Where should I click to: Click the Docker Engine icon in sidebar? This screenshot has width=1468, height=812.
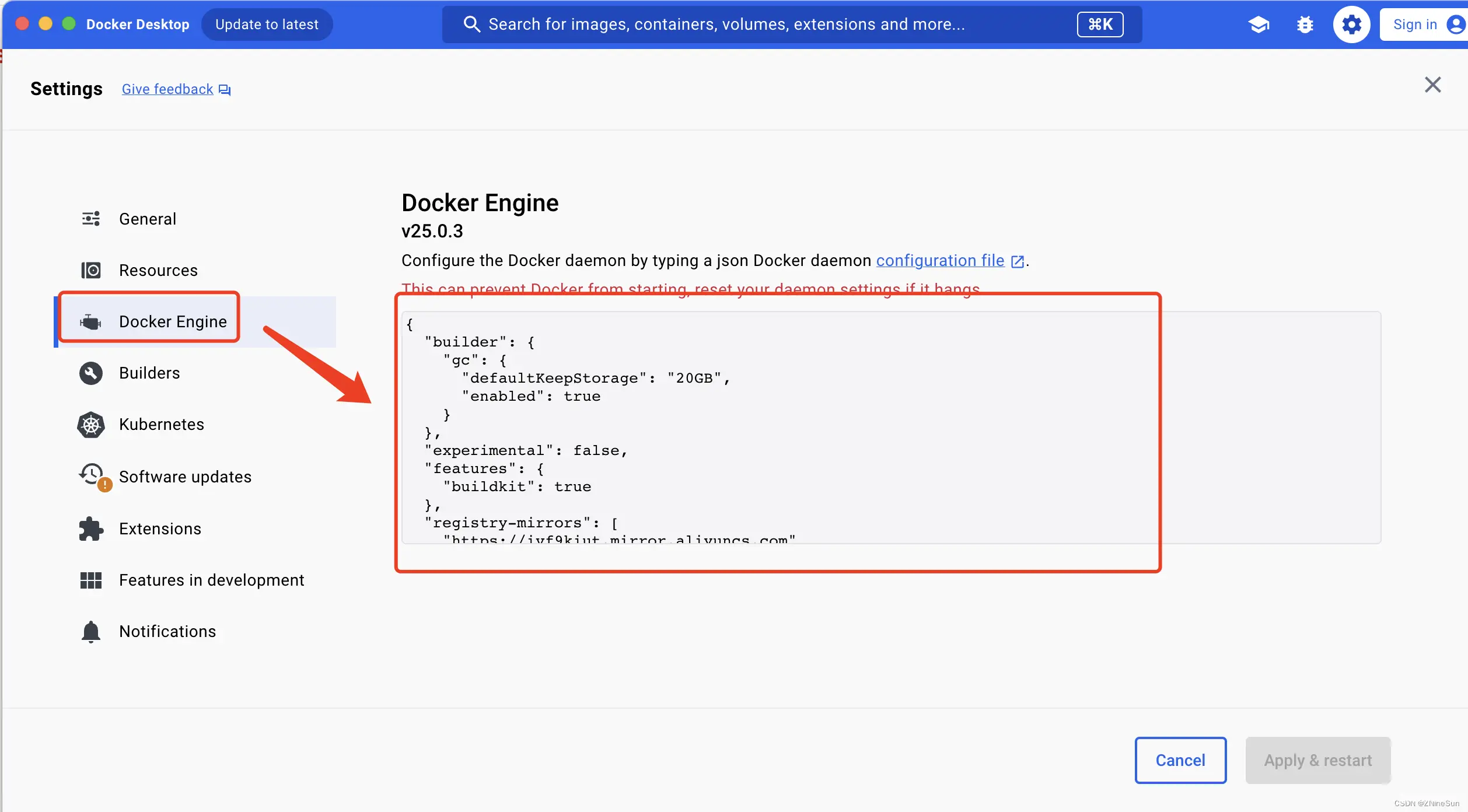coord(90,321)
